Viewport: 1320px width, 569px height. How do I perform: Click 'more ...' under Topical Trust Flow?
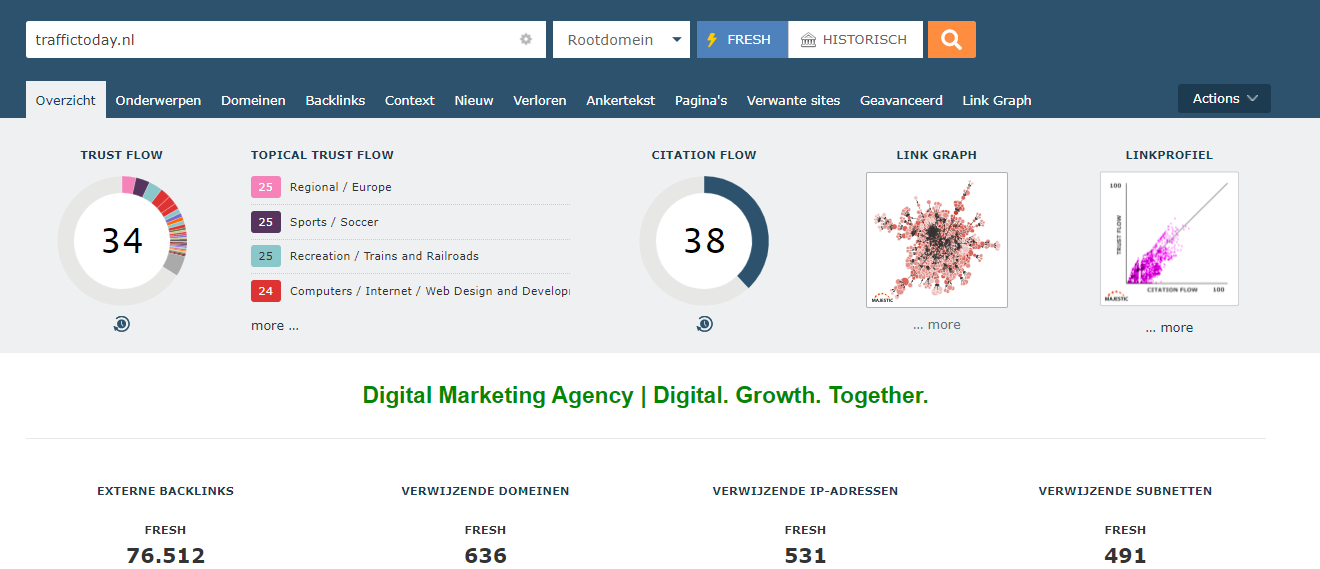point(275,325)
